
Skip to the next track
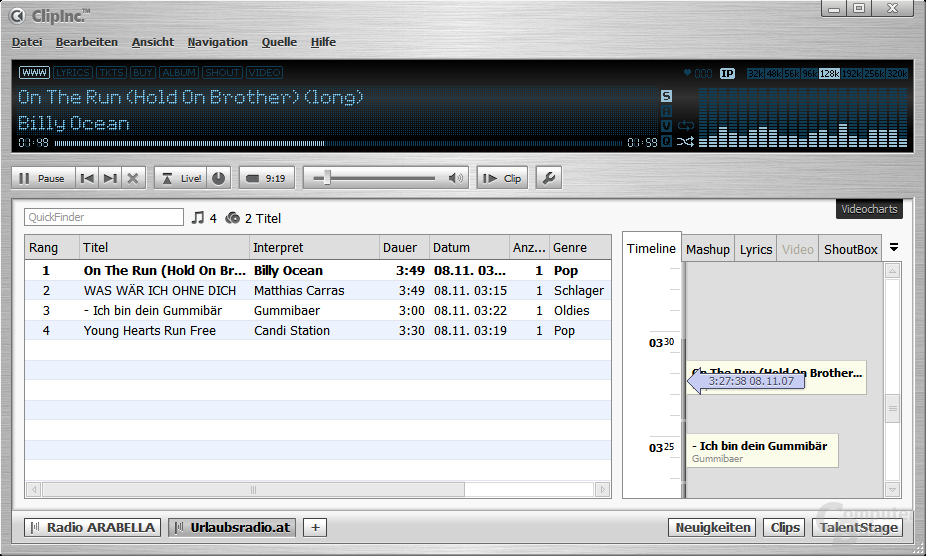[110, 178]
